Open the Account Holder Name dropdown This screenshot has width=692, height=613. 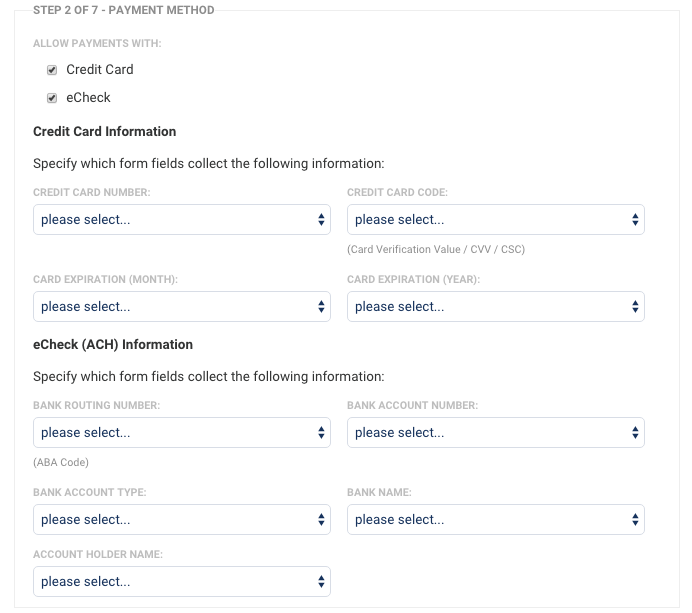[182, 581]
